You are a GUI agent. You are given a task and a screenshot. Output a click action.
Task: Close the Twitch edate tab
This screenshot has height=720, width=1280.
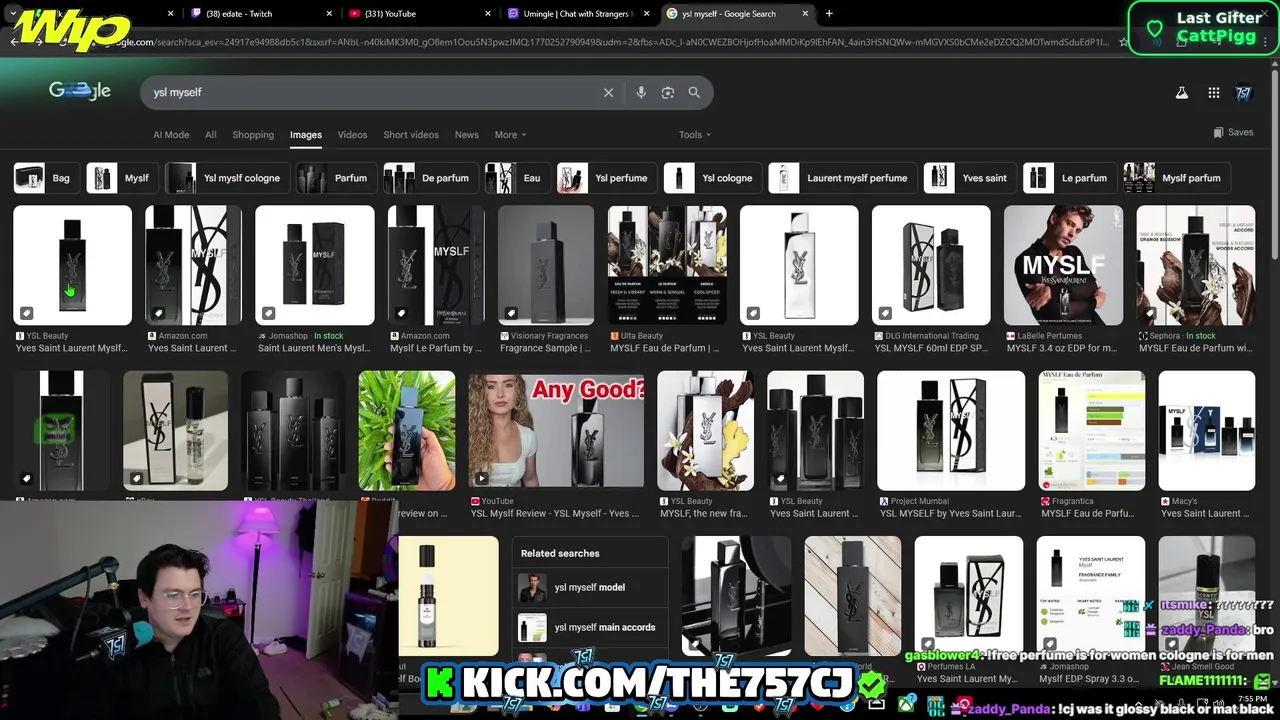(330, 14)
